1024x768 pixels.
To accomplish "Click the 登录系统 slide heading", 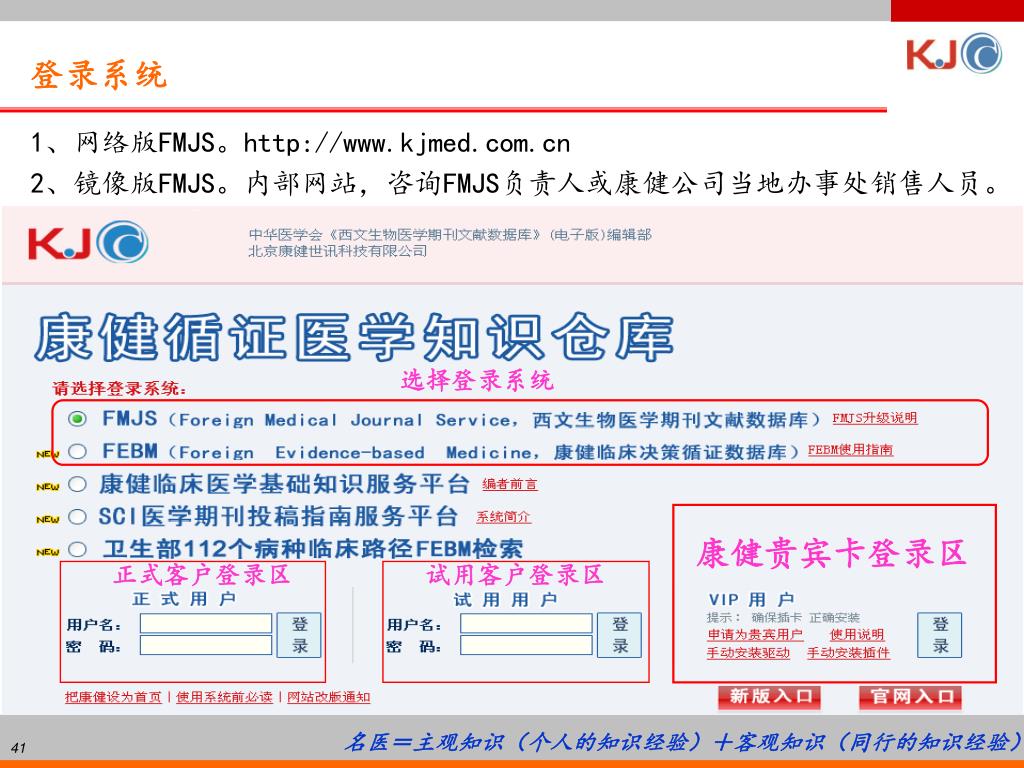I will tap(99, 74).
